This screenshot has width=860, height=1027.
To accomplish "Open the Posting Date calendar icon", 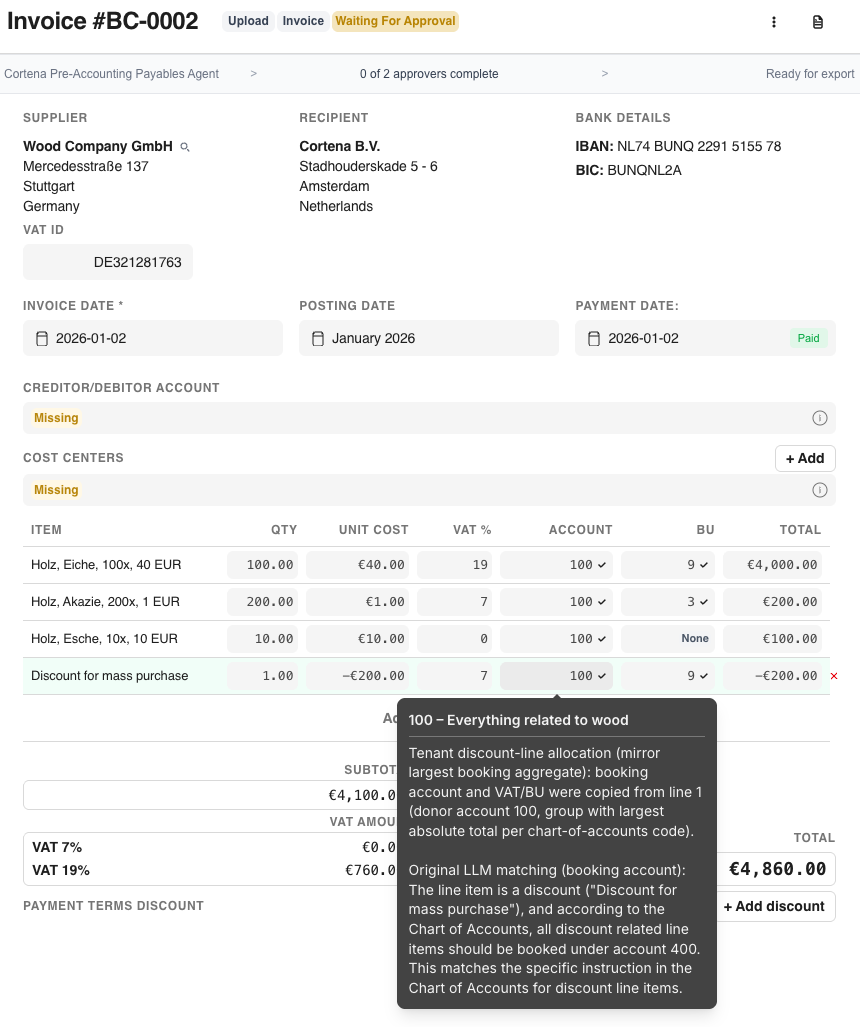I will pyautogui.click(x=318, y=339).
